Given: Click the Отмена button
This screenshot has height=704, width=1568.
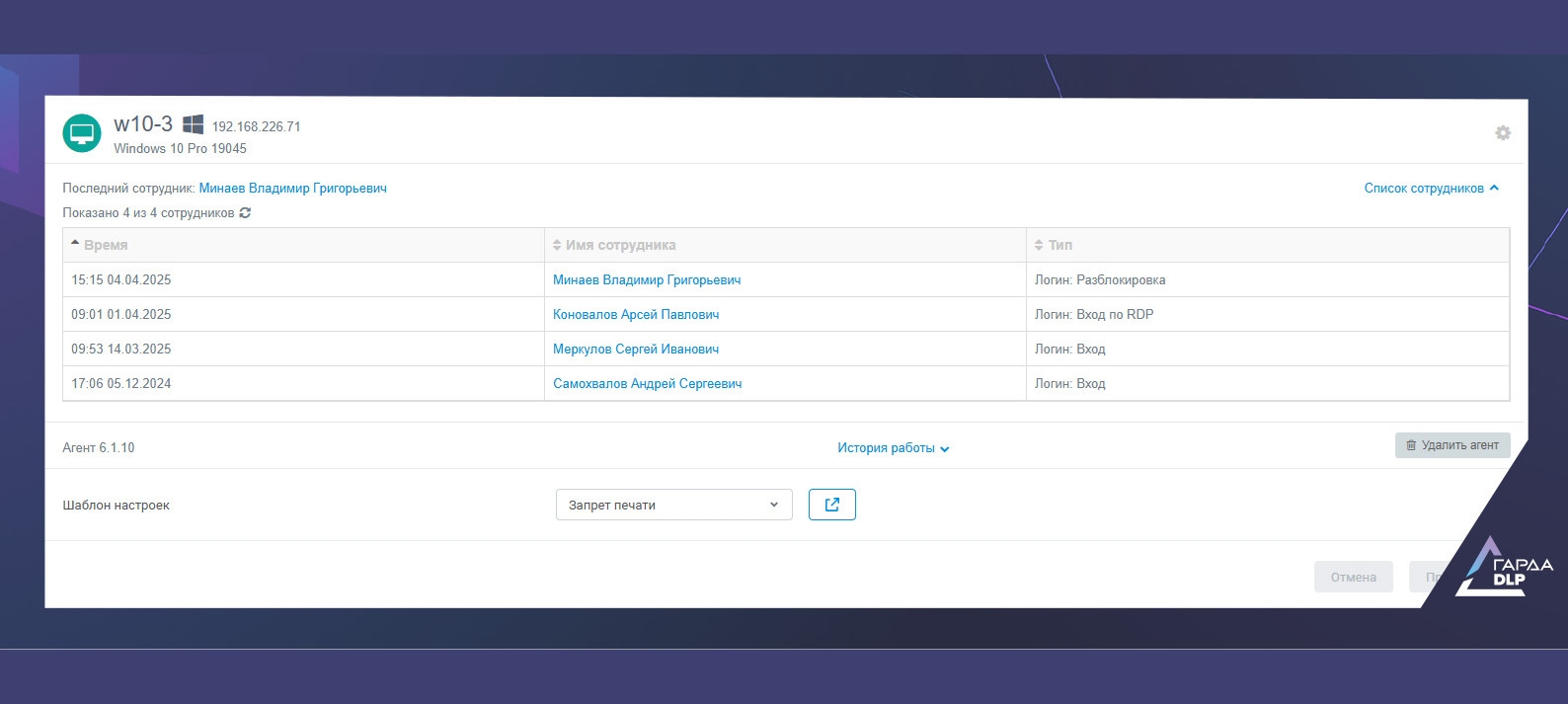Looking at the screenshot, I should click(1354, 578).
